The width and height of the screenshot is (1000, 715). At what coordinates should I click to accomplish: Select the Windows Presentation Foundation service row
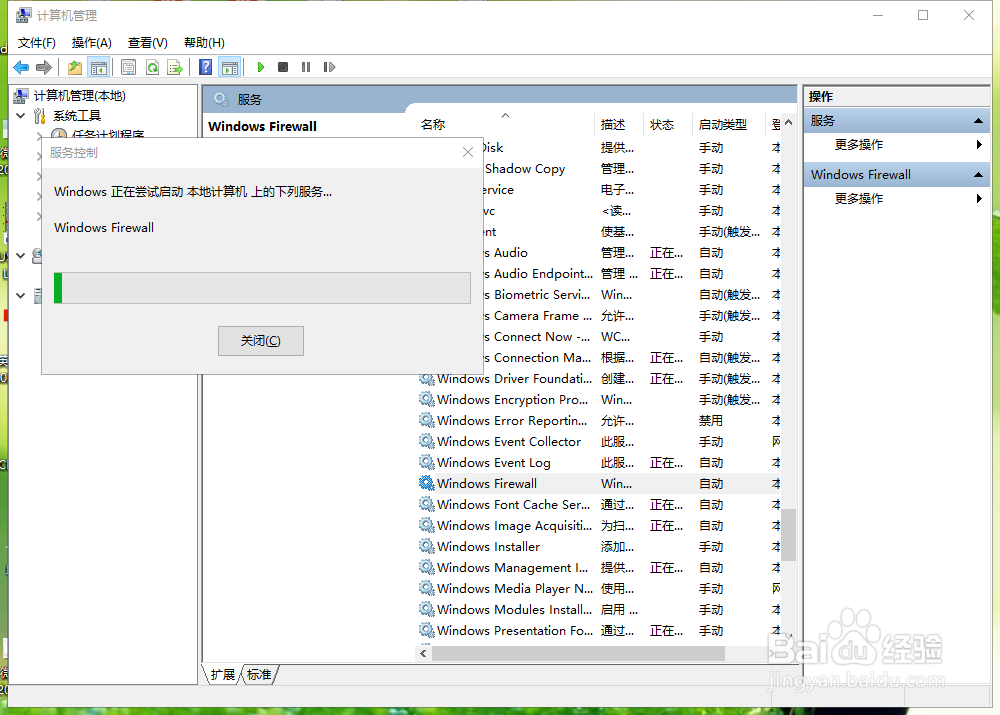click(x=598, y=630)
